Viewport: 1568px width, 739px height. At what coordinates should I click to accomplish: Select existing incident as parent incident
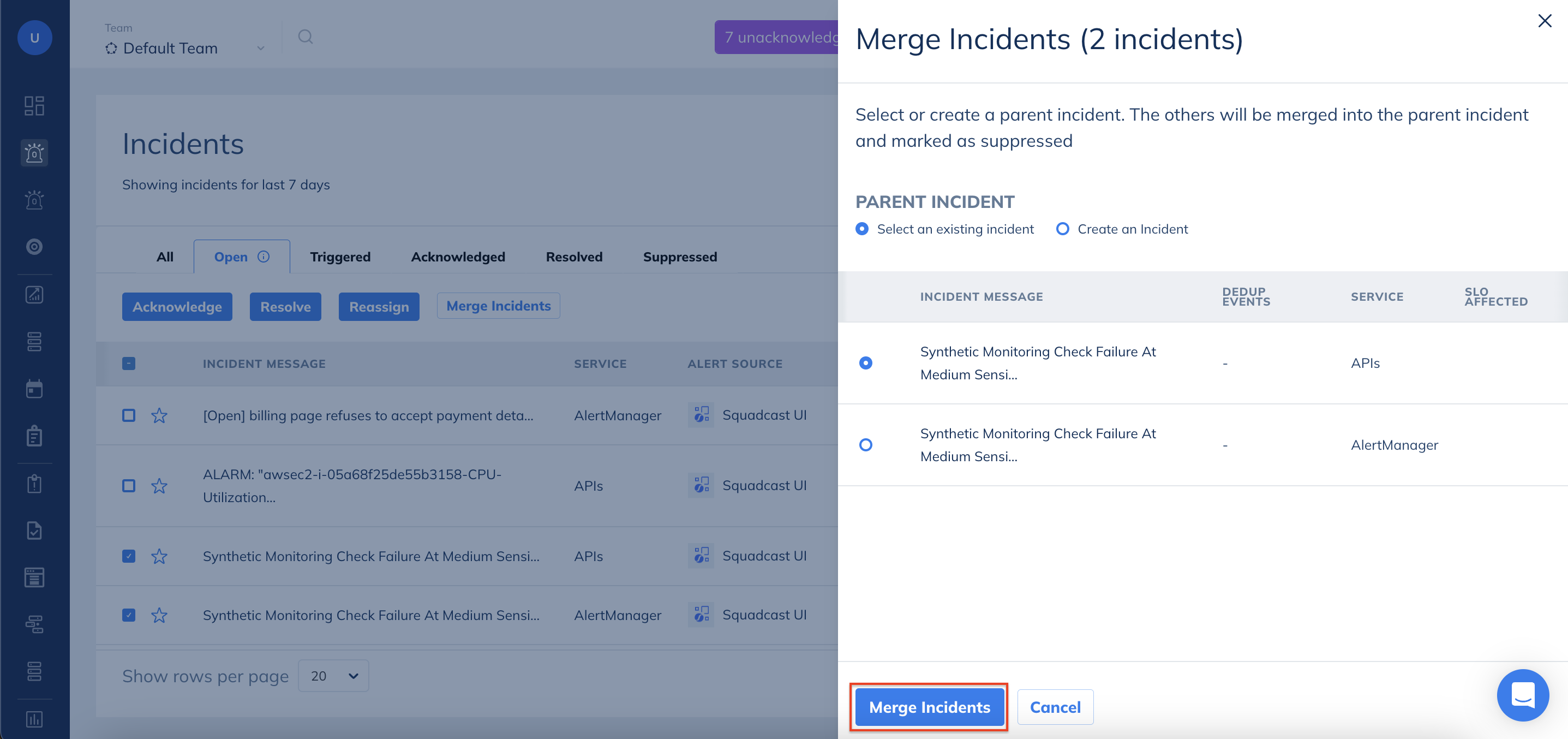861,229
